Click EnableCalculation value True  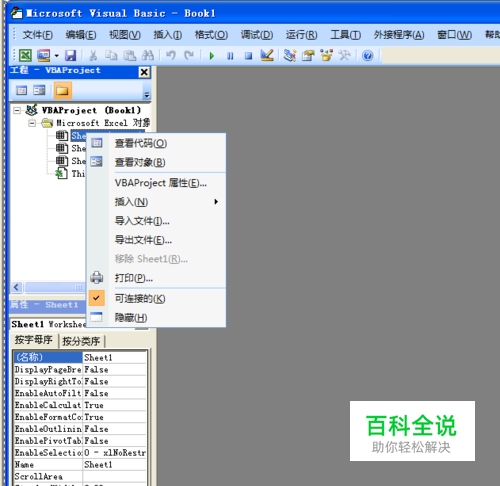pos(114,405)
